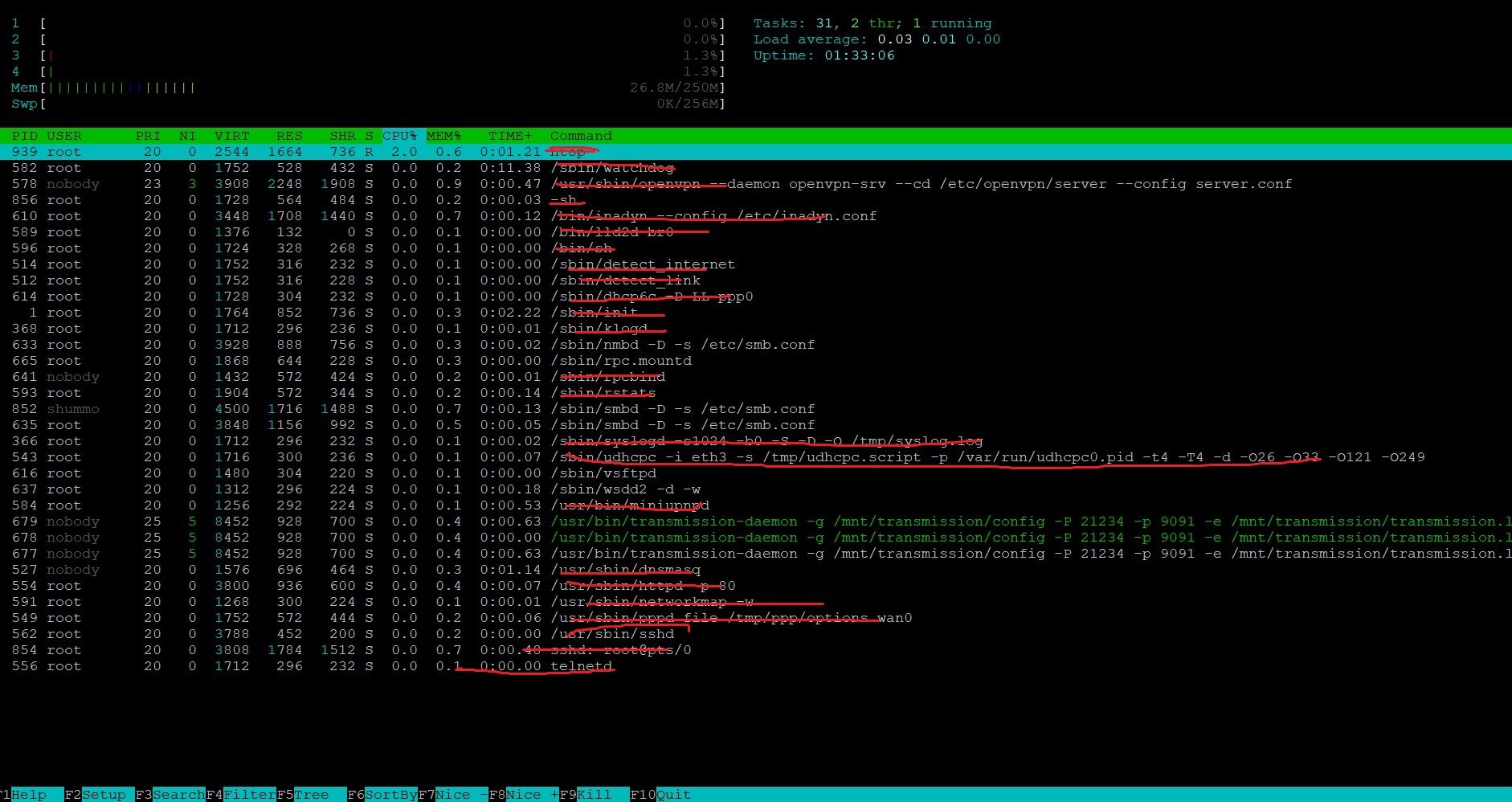Select the /sbin/klogd process row
This screenshot has height=802, width=1512.
click(x=756, y=329)
